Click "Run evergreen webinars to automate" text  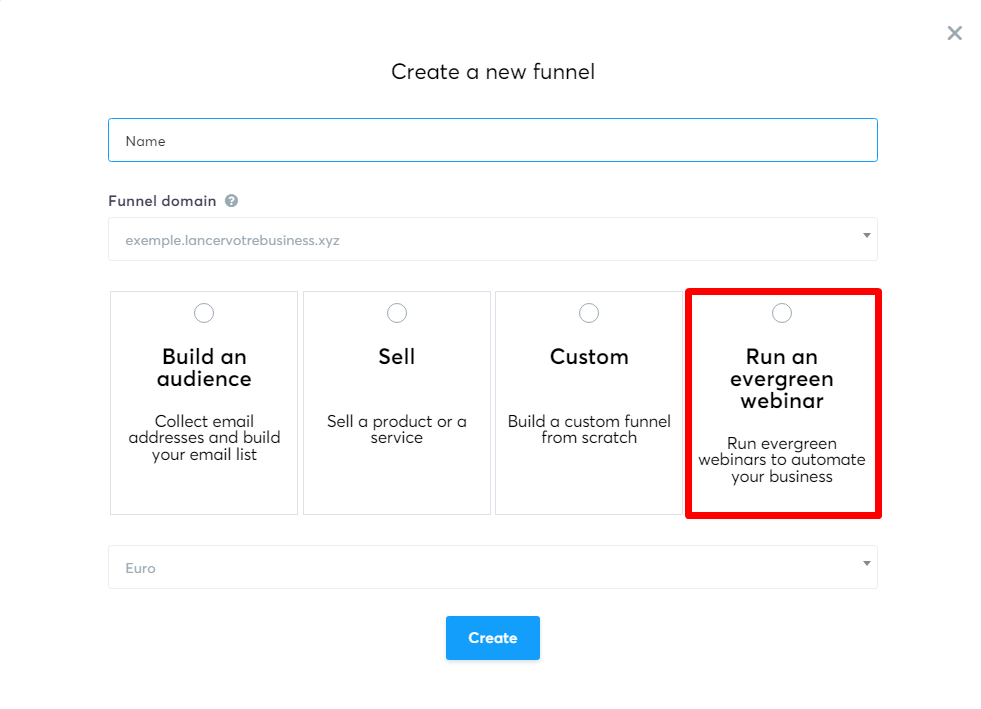click(781, 460)
